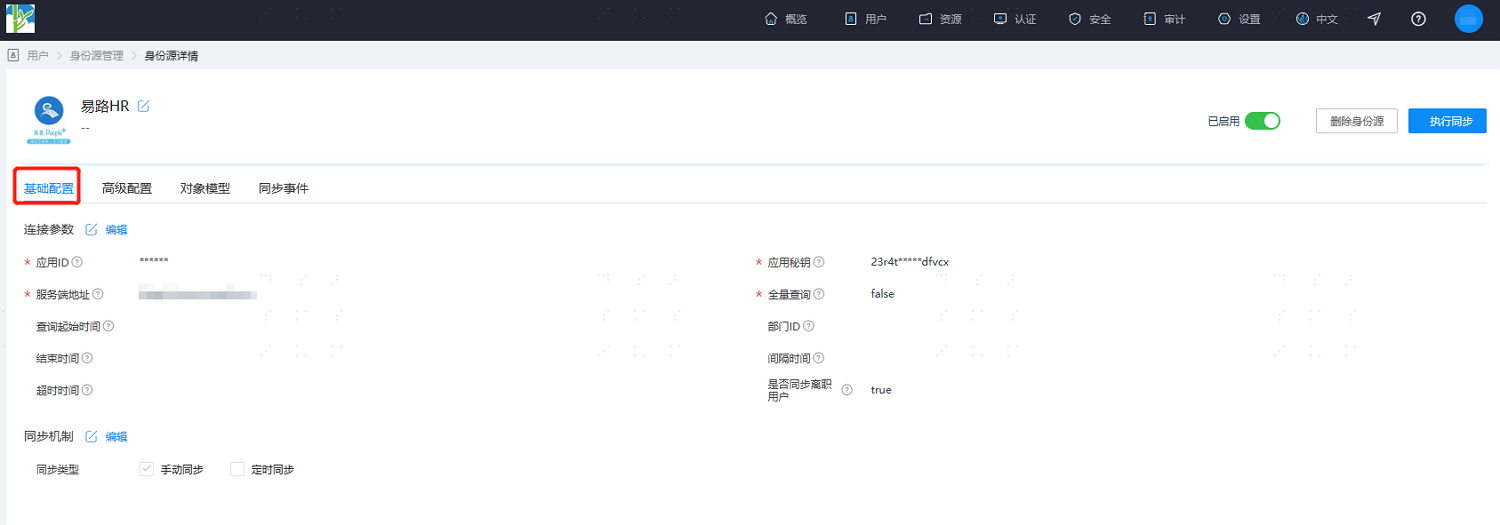The image size is (1500, 525).
Task: Open the 概览 overview menu
Action: (786, 19)
